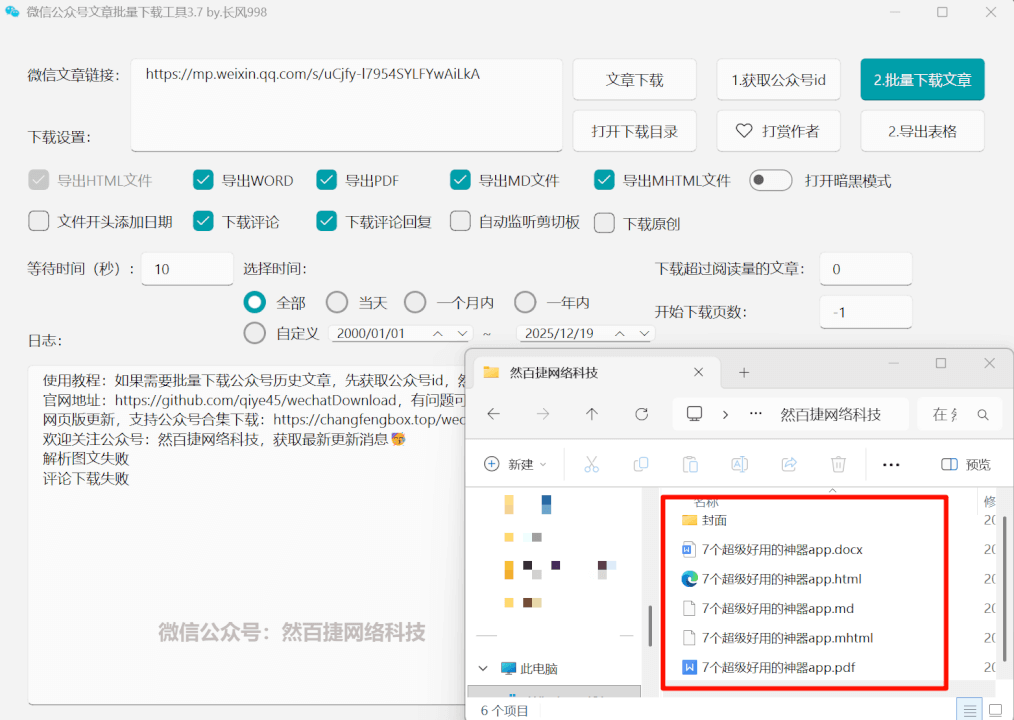1014x720 pixels.
Task: Click the Paste icon in File Explorer toolbar
Action: point(690,464)
